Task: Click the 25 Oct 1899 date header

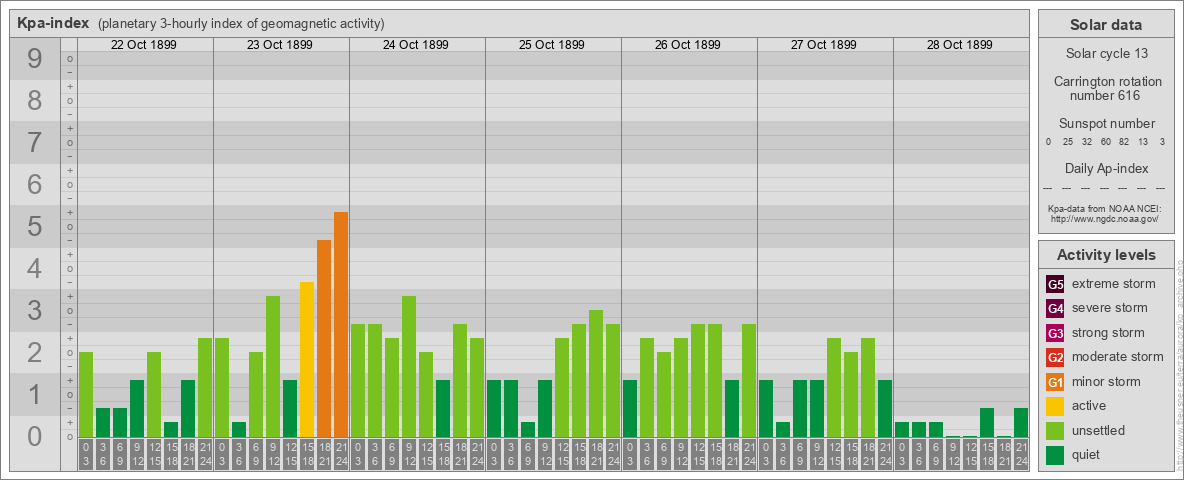Action: tap(551, 45)
